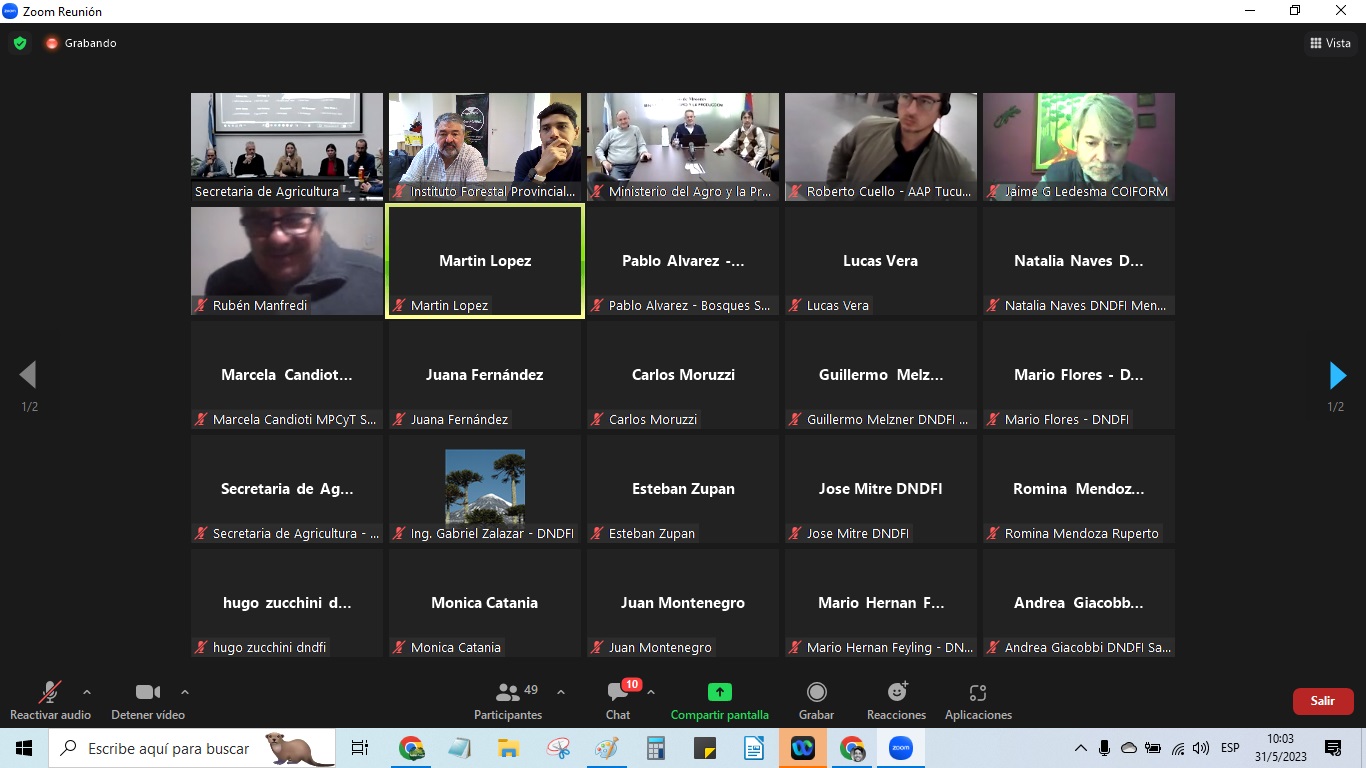Toggle microphone with Reactivar audio

pos(49,700)
